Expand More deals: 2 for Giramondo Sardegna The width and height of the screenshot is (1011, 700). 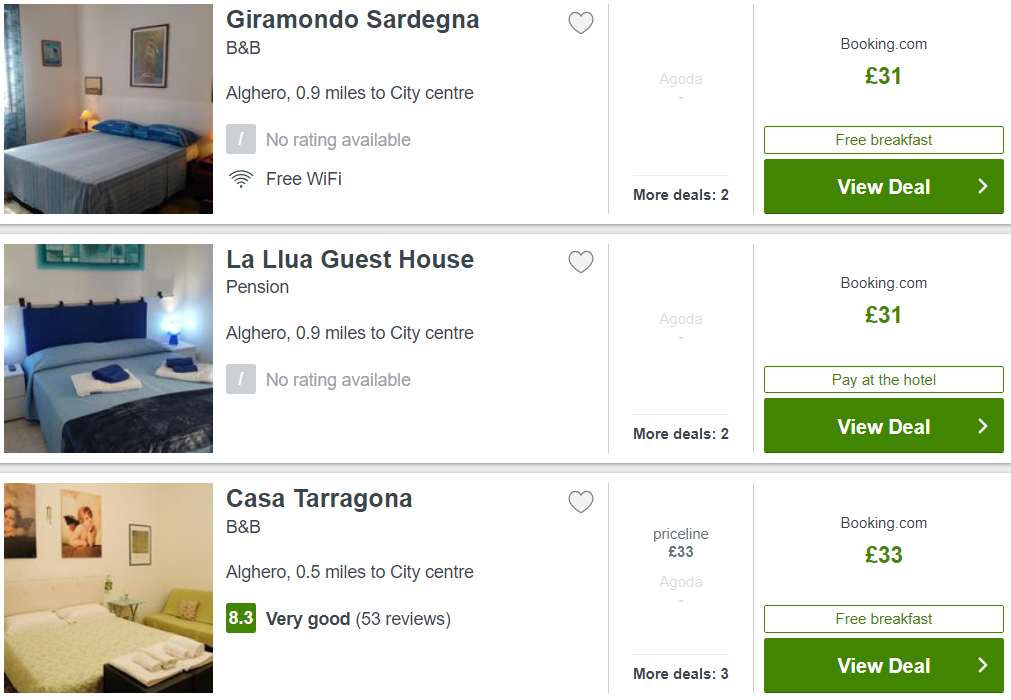point(681,195)
